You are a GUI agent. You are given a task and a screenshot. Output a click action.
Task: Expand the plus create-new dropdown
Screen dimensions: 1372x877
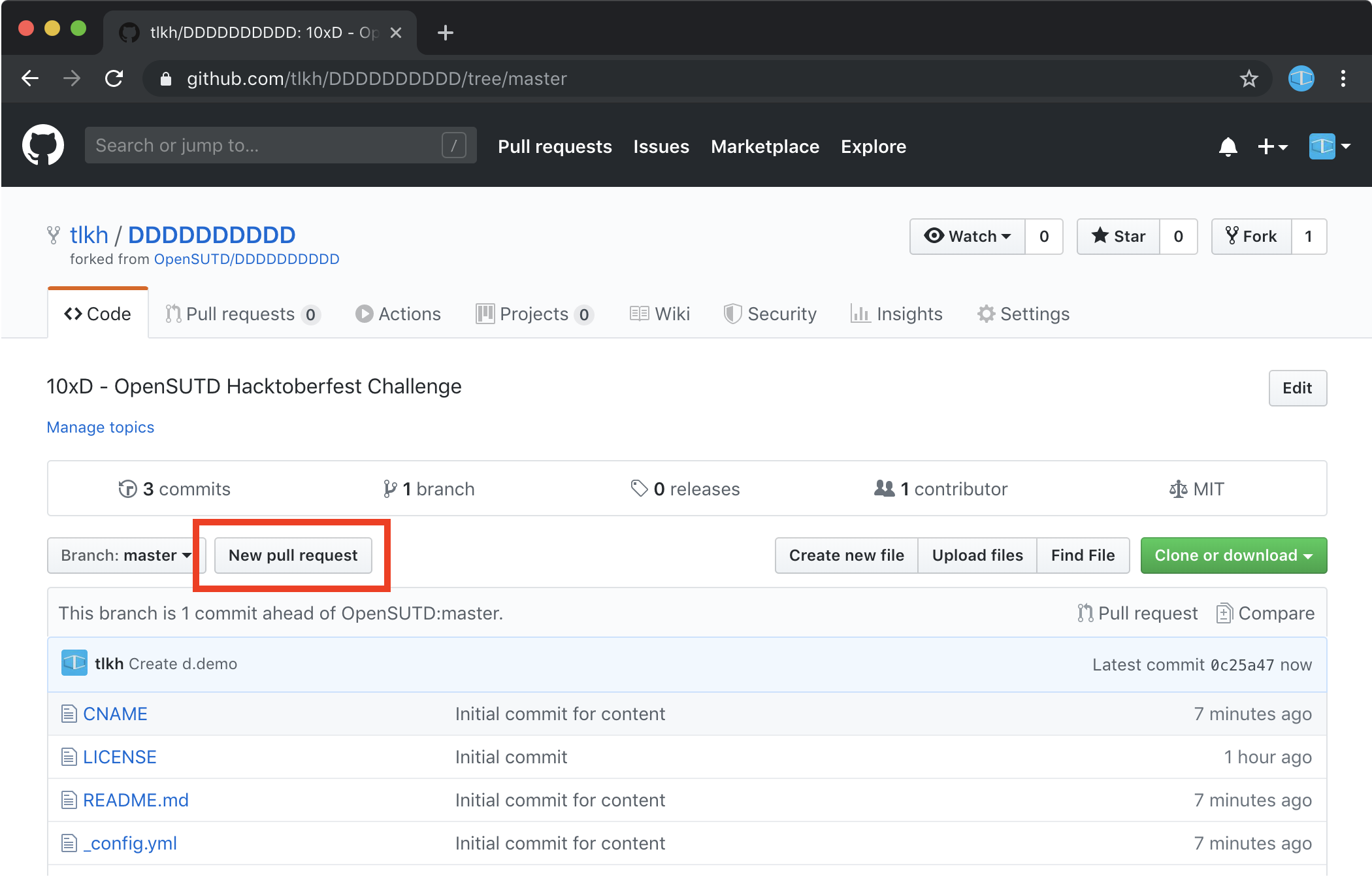coord(1272,146)
